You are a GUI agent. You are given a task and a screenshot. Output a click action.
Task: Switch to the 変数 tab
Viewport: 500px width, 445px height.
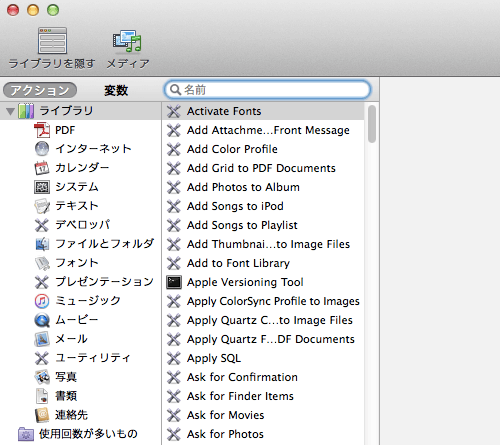(x=116, y=90)
